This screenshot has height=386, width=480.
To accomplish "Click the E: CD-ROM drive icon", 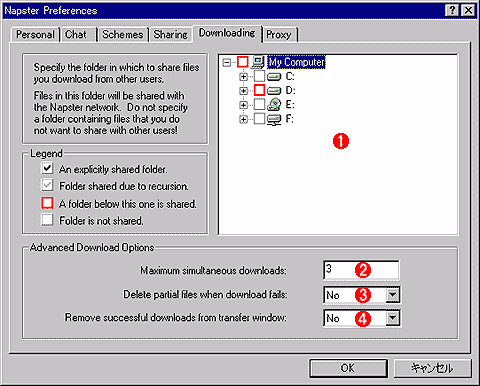I will coord(274,105).
